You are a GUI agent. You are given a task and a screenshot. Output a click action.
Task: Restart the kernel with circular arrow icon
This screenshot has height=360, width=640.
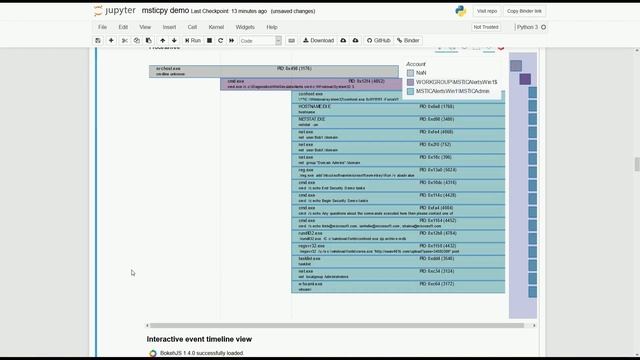coord(220,40)
